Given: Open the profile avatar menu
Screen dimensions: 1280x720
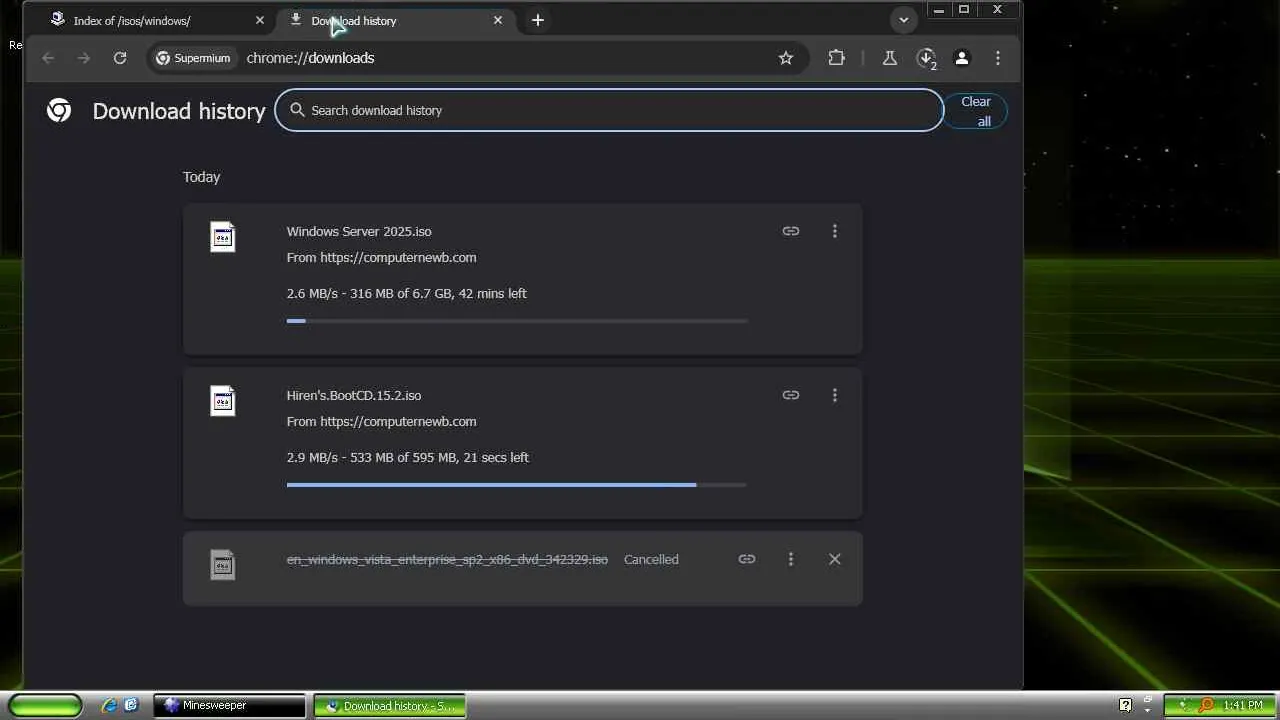Looking at the screenshot, I should [x=962, y=58].
